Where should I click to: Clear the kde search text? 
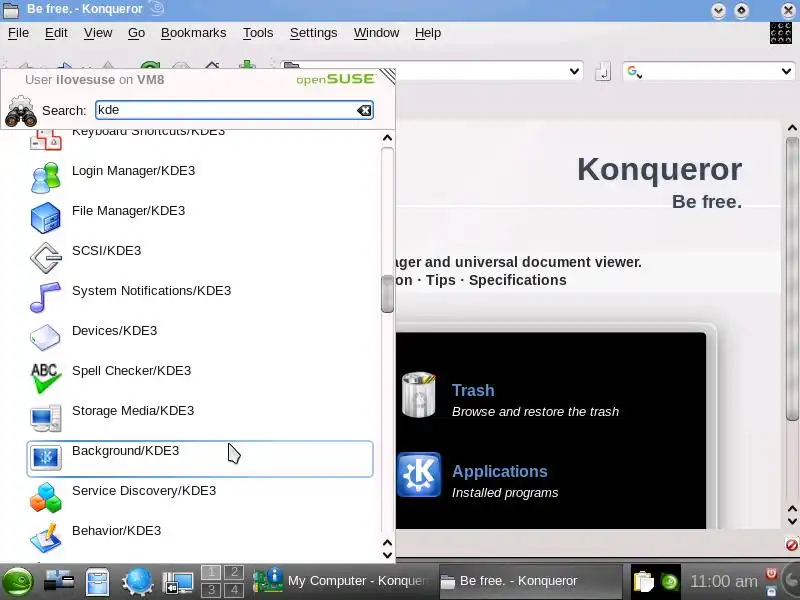(x=364, y=110)
